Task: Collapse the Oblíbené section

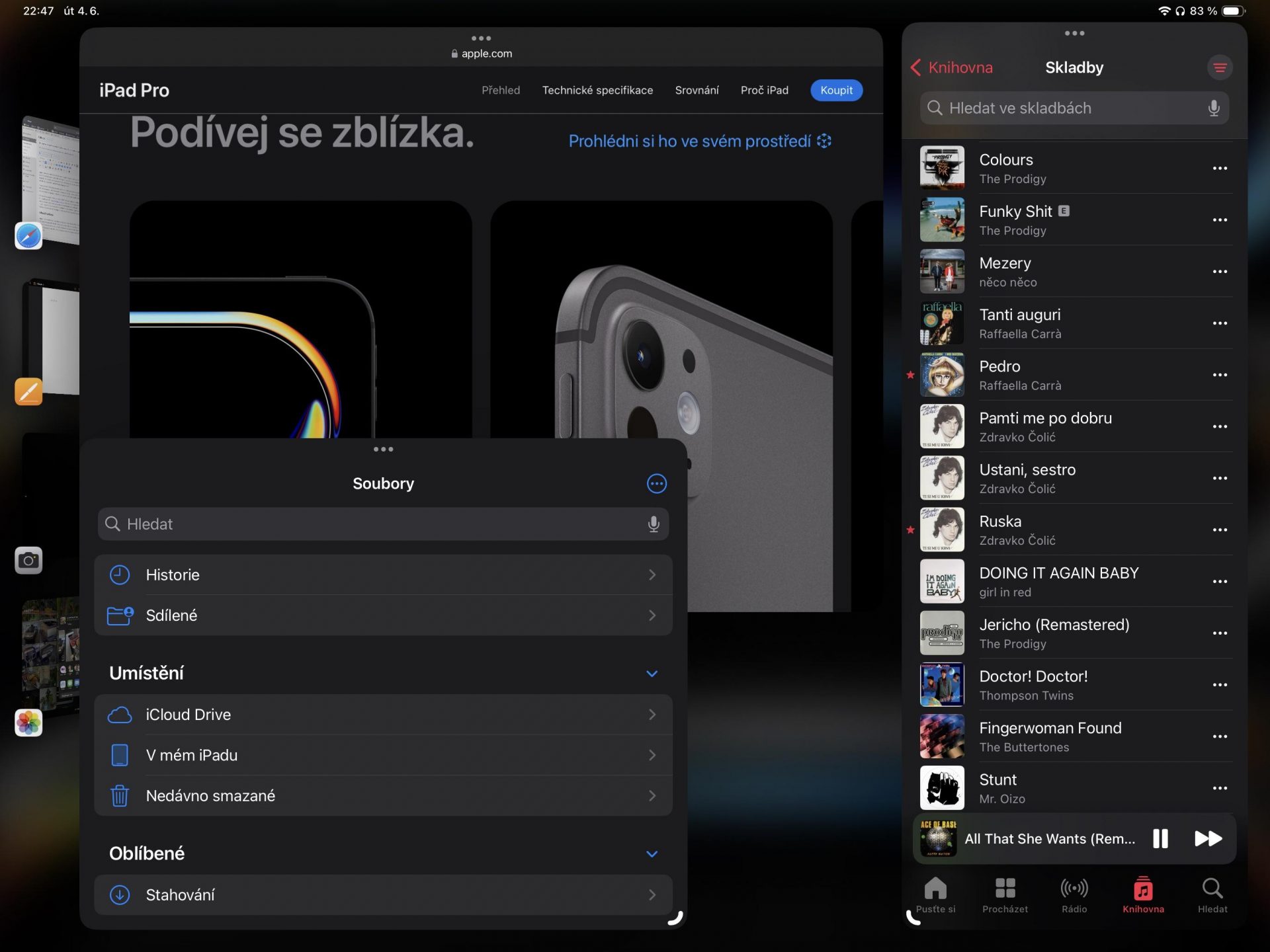Action: point(652,854)
